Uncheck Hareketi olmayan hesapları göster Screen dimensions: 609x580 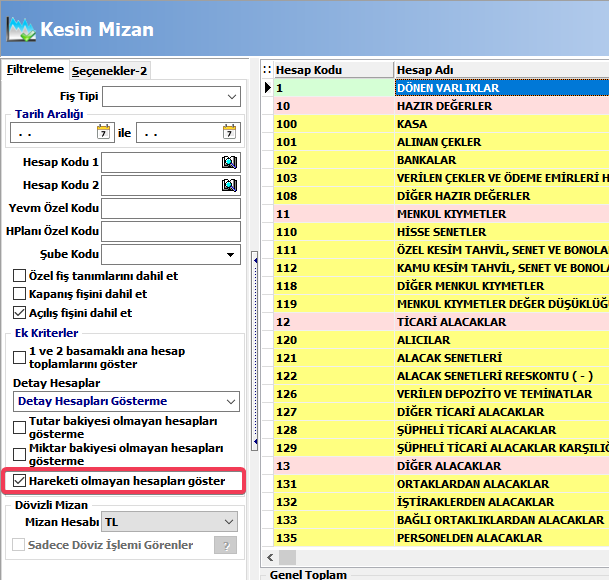coord(19,481)
